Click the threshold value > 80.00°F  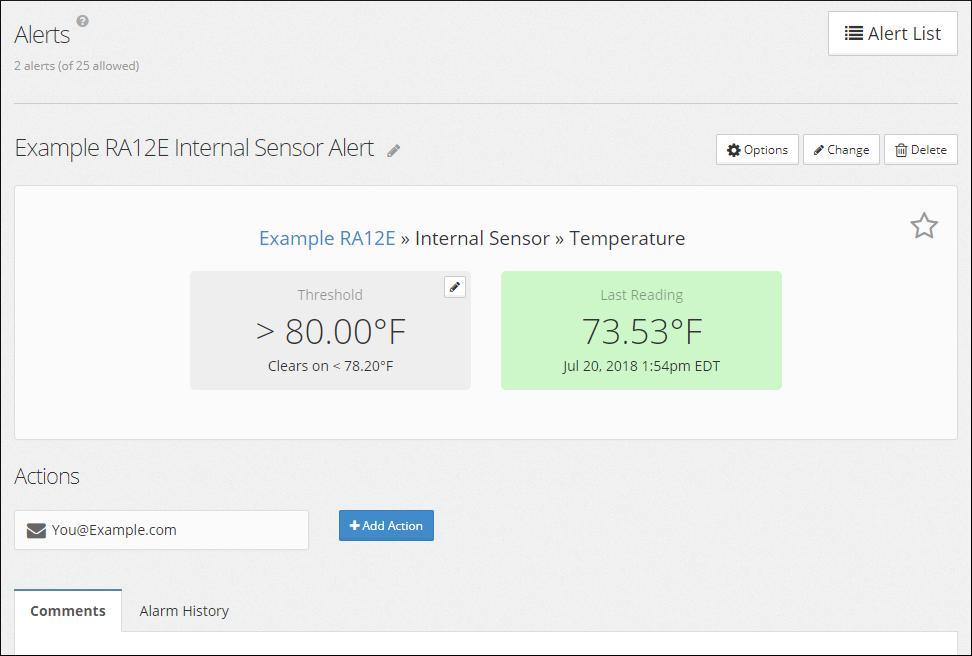click(x=330, y=331)
